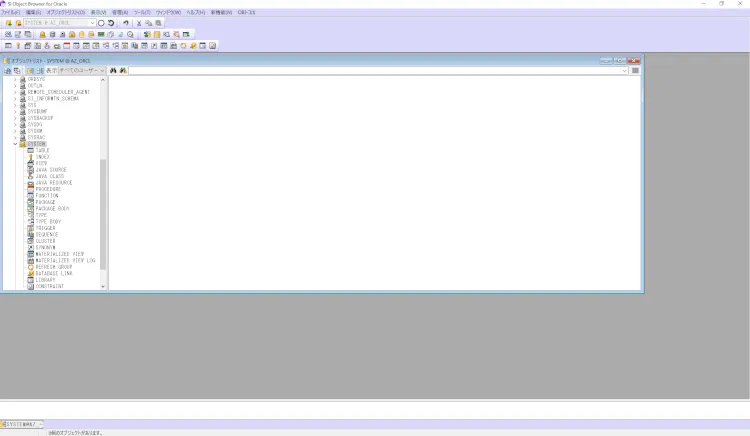The width and height of the screenshot is (750, 436).
Task: Click the yellow padlock icon in second toolbar
Action: pyautogui.click(x=72, y=34)
